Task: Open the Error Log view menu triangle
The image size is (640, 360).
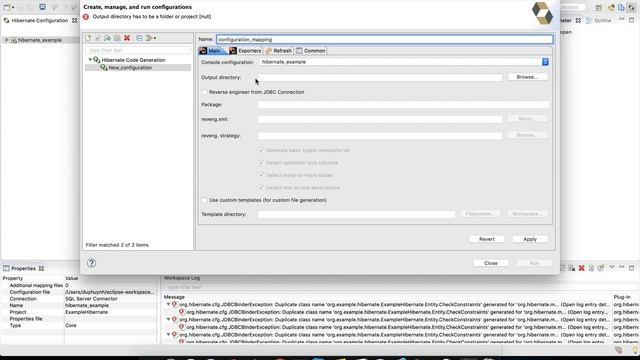Action: click(612, 267)
